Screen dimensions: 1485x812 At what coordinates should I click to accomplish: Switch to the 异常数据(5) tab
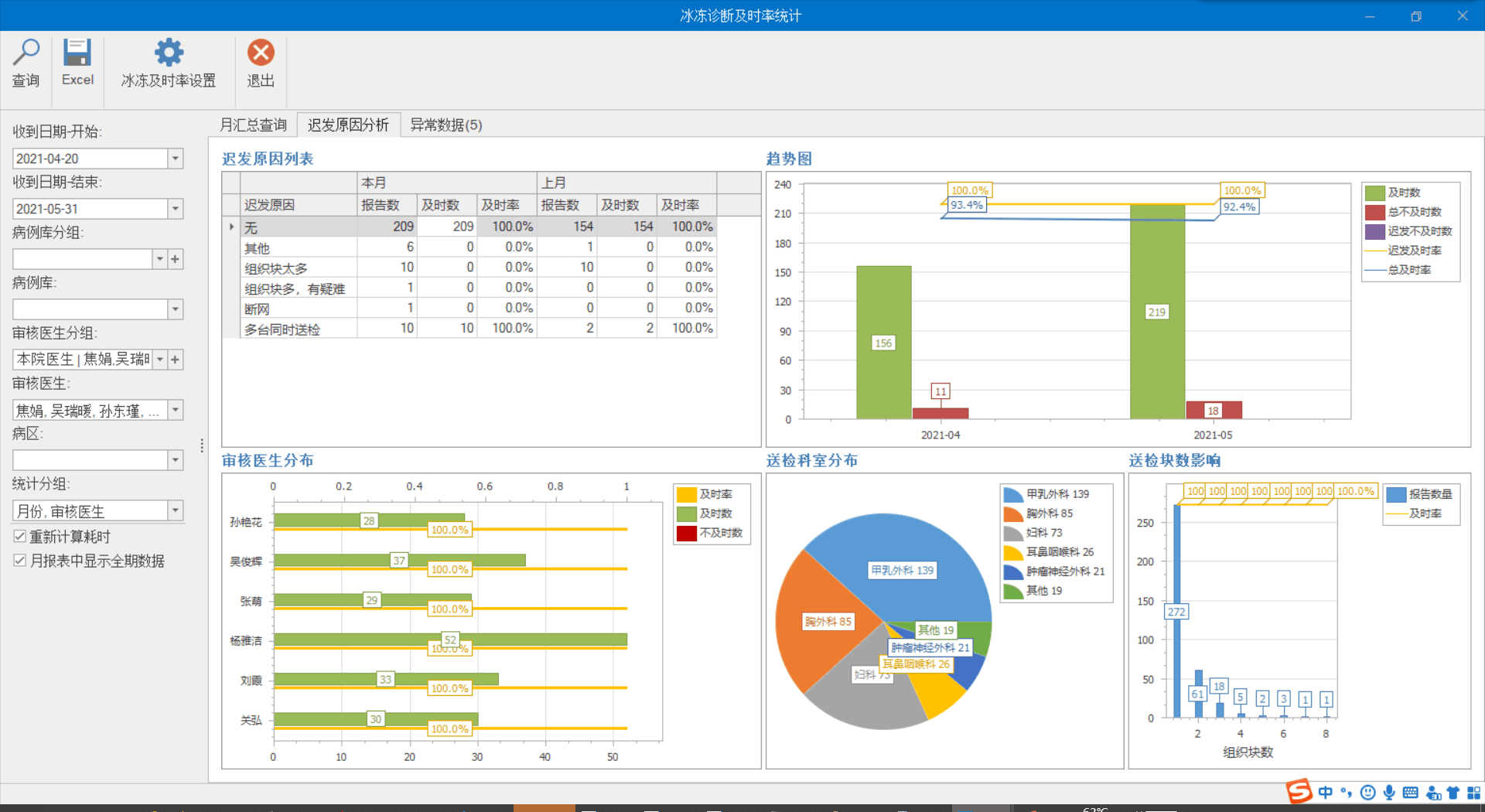tap(446, 125)
